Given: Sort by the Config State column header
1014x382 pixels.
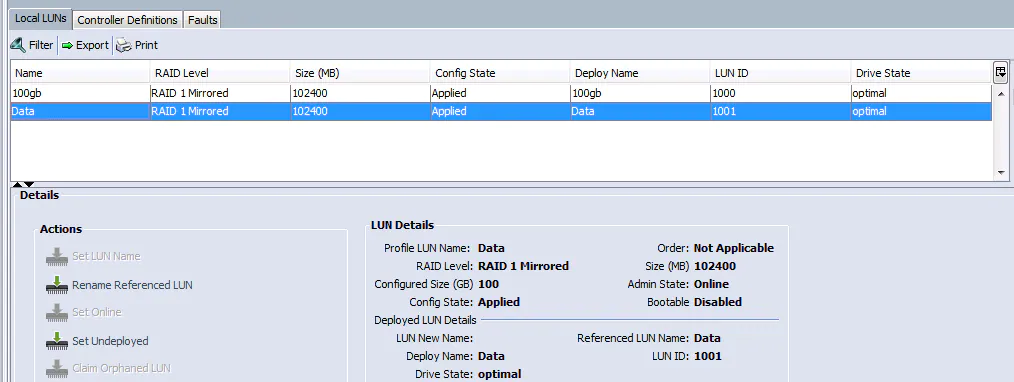Looking at the screenshot, I should tap(500, 73).
